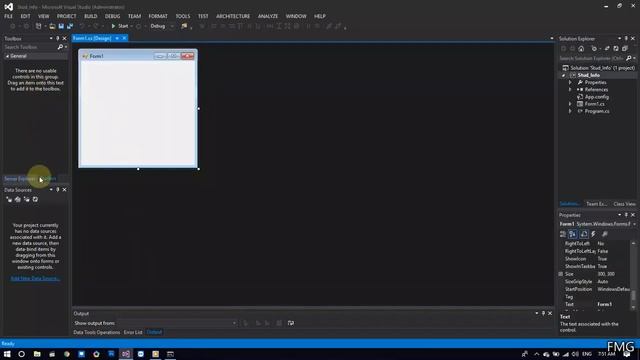
Task: Click the Toolbox search magnifier icon
Action: (x=60, y=47)
